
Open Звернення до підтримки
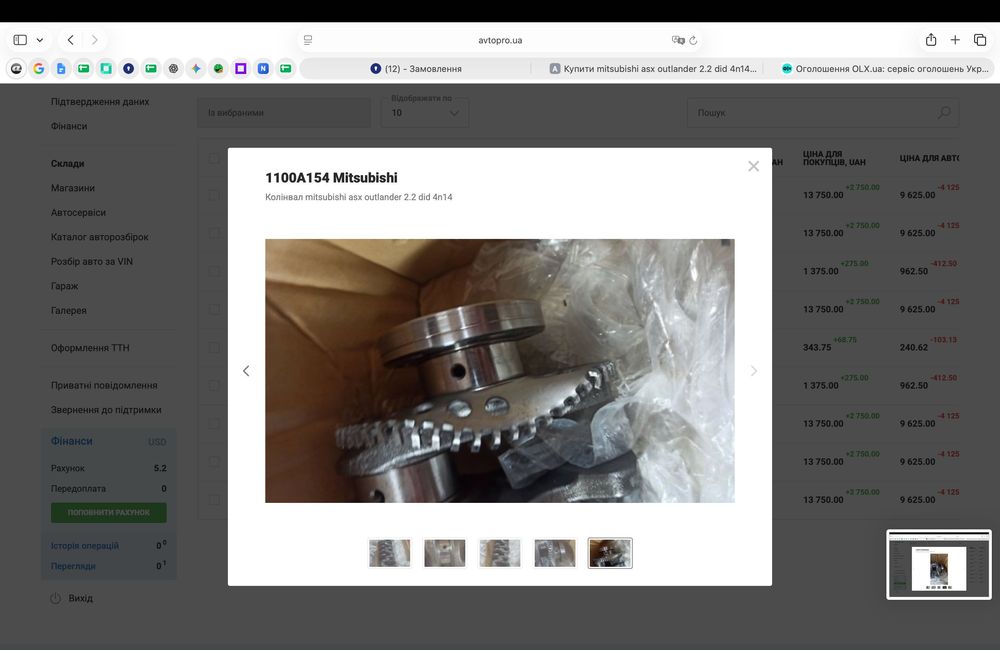106,410
